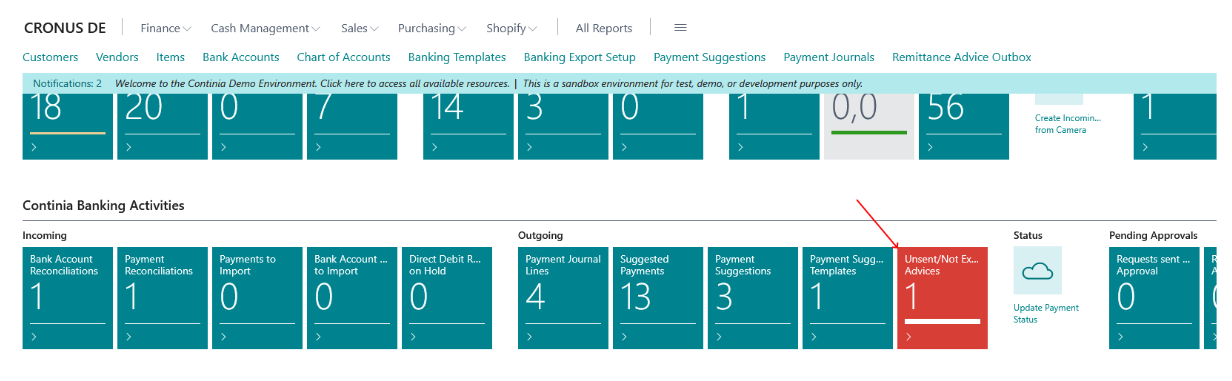The height and width of the screenshot is (381, 1232).
Task: Click the Continia Banking Activities heading
Action: (x=103, y=206)
